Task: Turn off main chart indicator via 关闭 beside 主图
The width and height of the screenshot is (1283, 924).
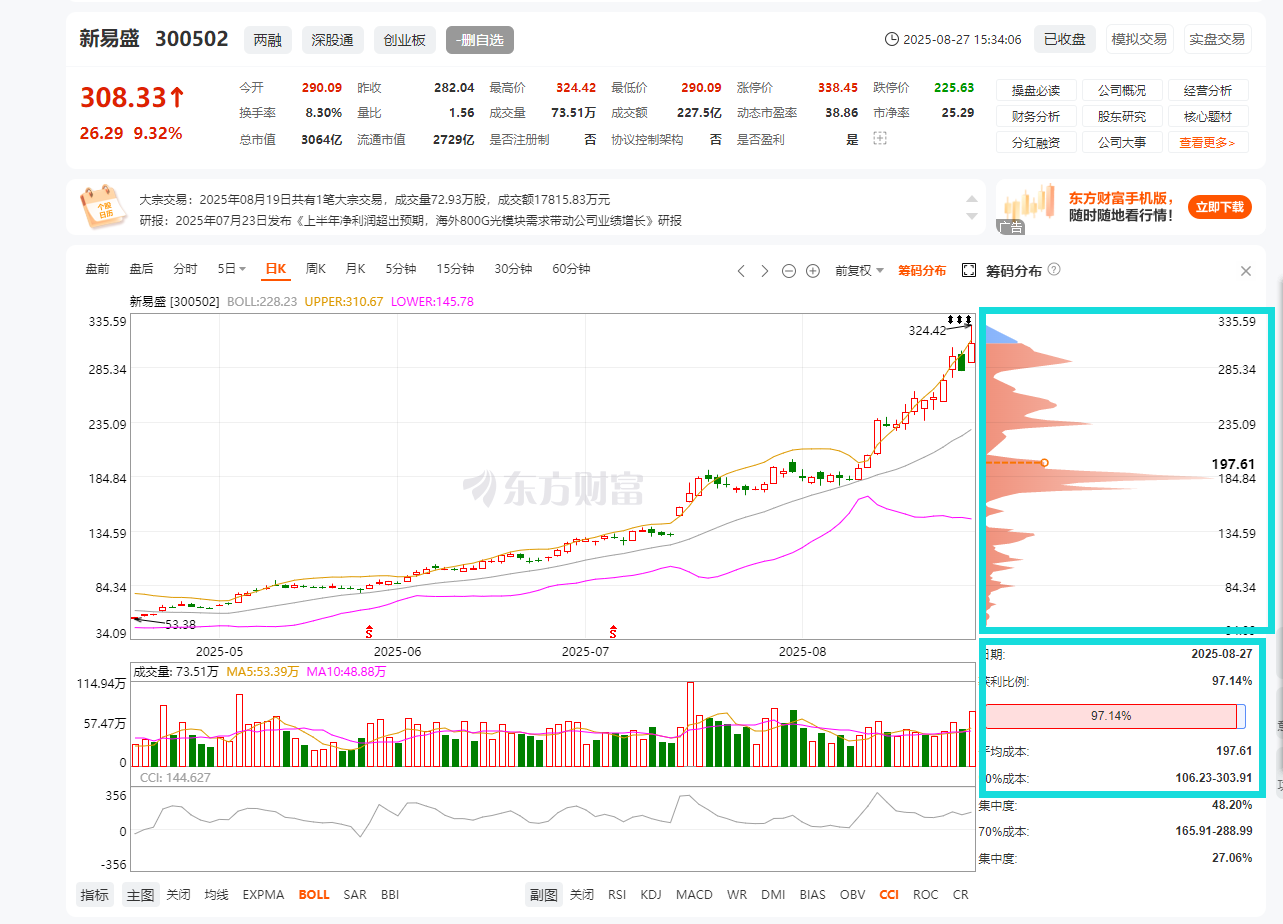Action: [x=178, y=894]
